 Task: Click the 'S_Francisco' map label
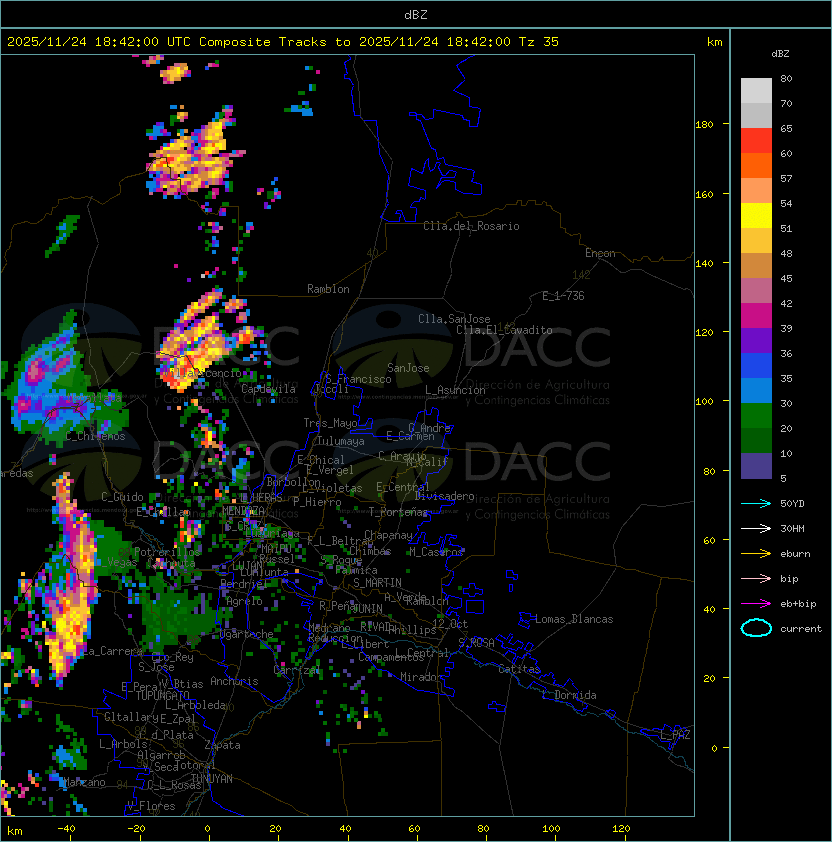[358, 379]
